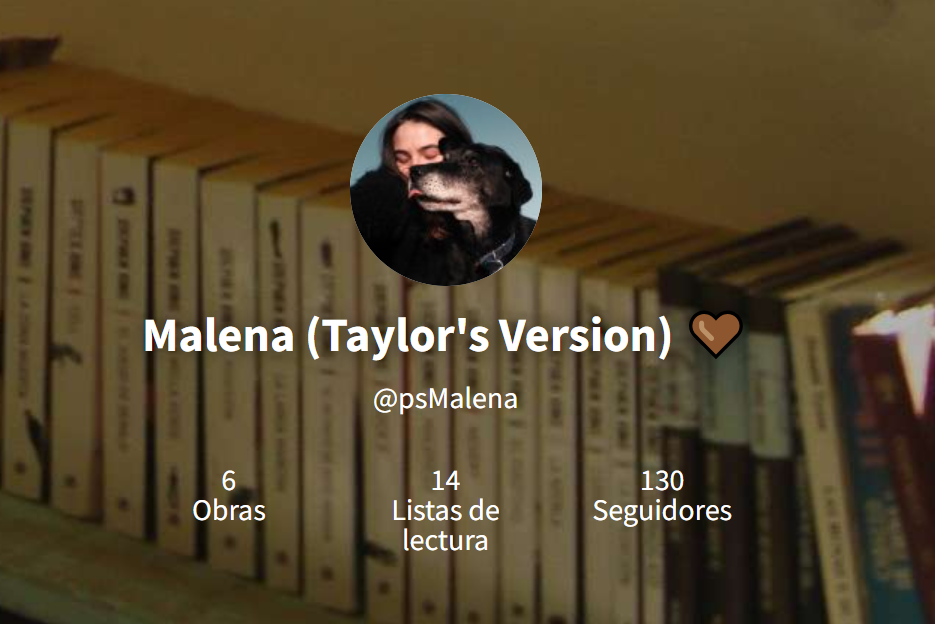Image resolution: width=935 pixels, height=624 pixels.
Task: Open the circular profile avatar photo
Action: (x=445, y=189)
